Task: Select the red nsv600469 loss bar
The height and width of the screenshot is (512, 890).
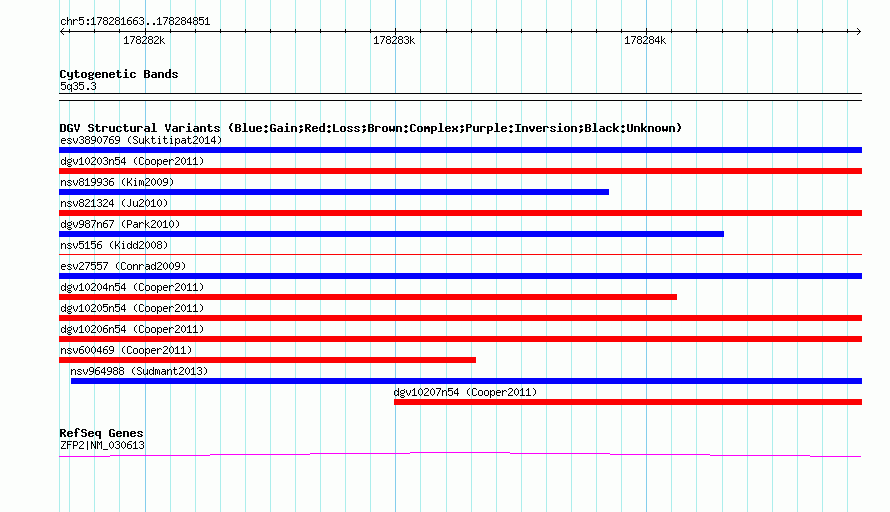Action: [x=267, y=360]
